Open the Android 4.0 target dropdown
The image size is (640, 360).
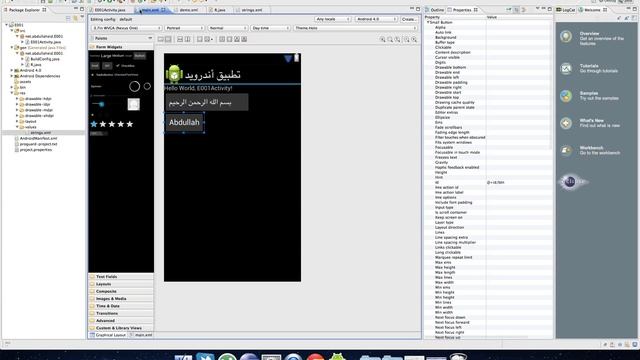(x=376, y=19)
